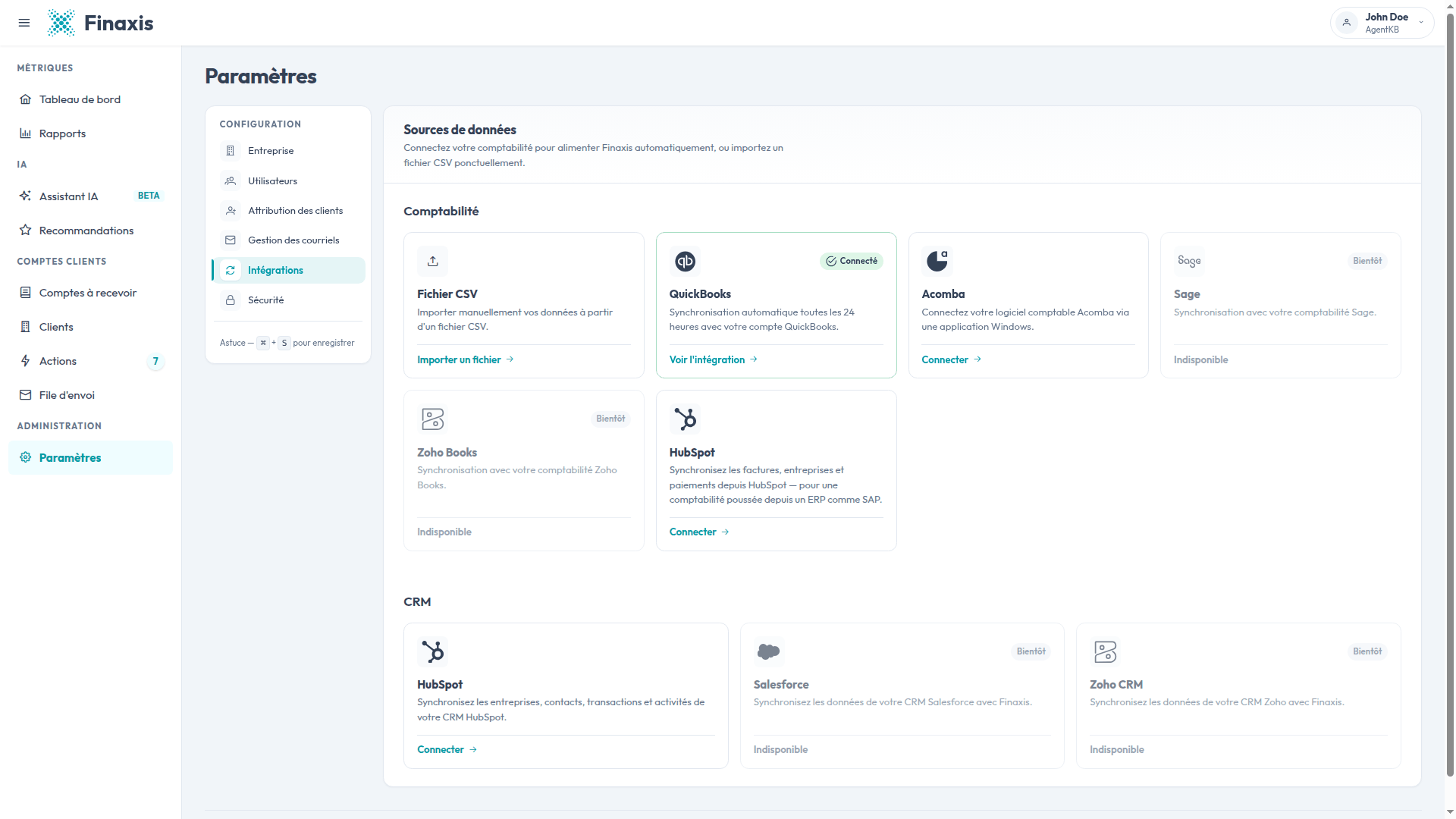Click the Comptes à recevoir icon
The height and width of the screenshot is (819, 1456).
tap(25, 292)
